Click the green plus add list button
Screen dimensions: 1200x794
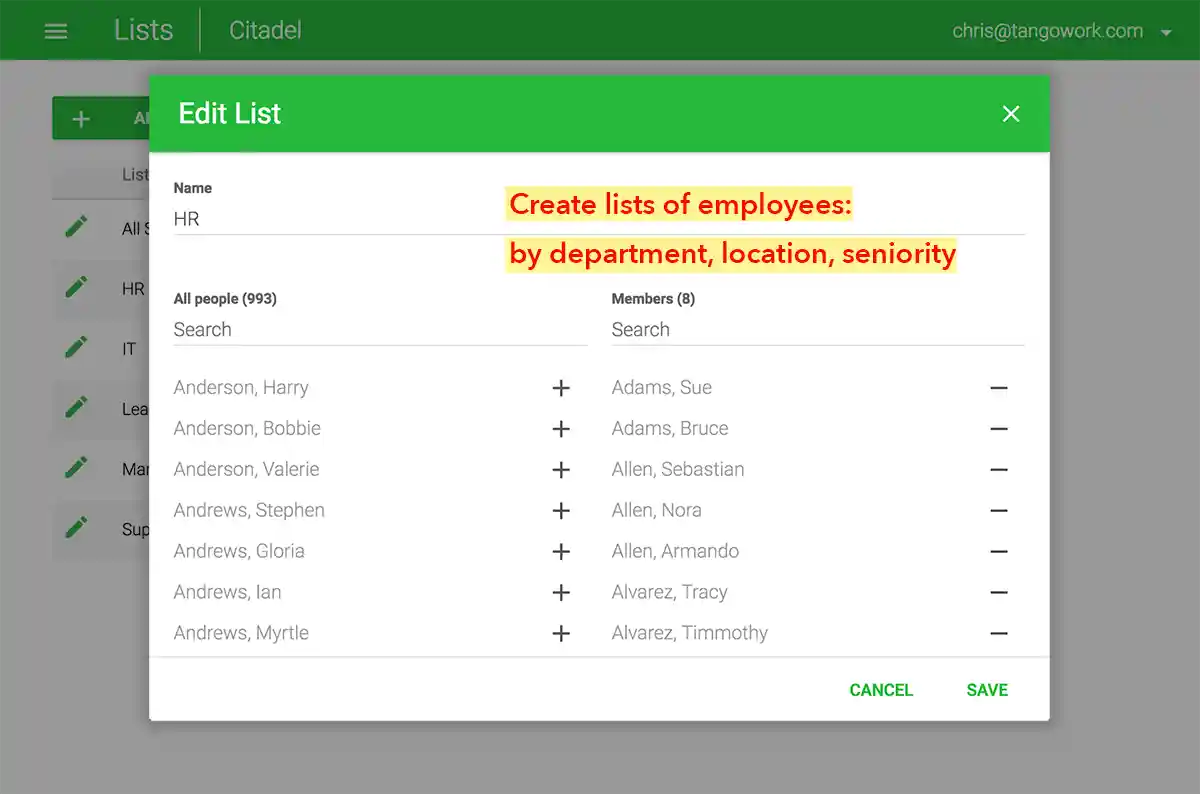[100, 119]
